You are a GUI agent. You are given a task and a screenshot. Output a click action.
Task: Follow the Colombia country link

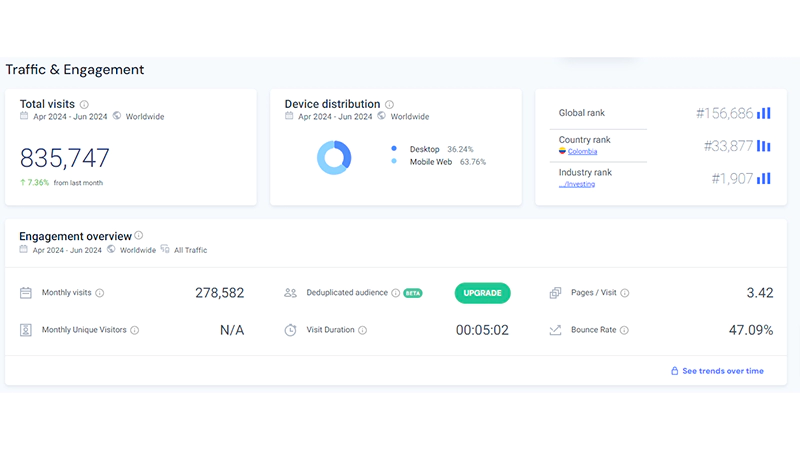pos(581,151)
